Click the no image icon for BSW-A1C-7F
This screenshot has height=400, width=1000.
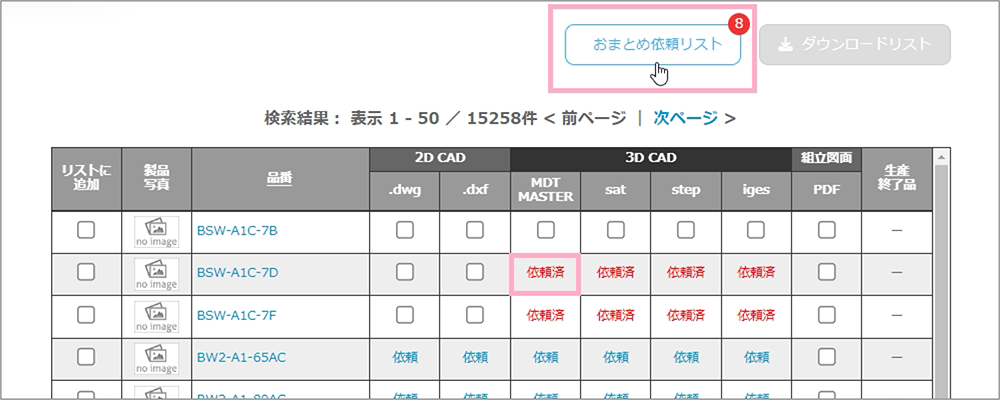[x=156, y=315]
